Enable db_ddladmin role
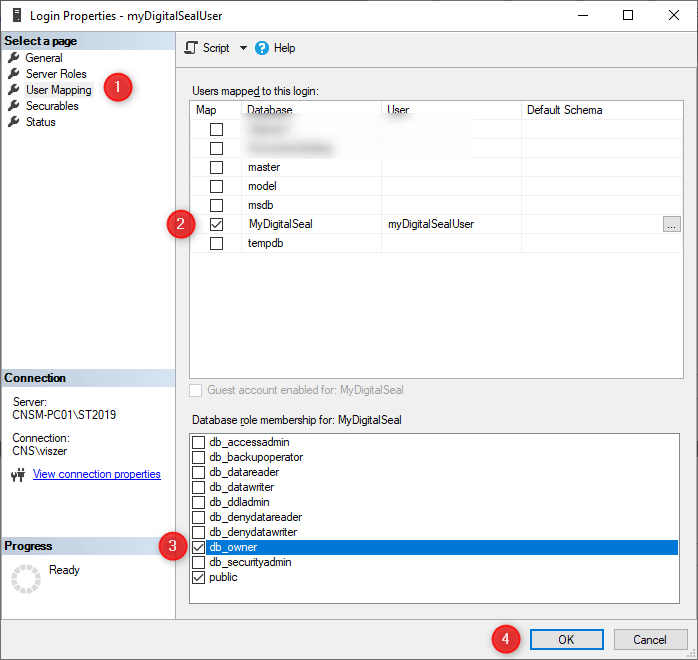 coord(198,502)
